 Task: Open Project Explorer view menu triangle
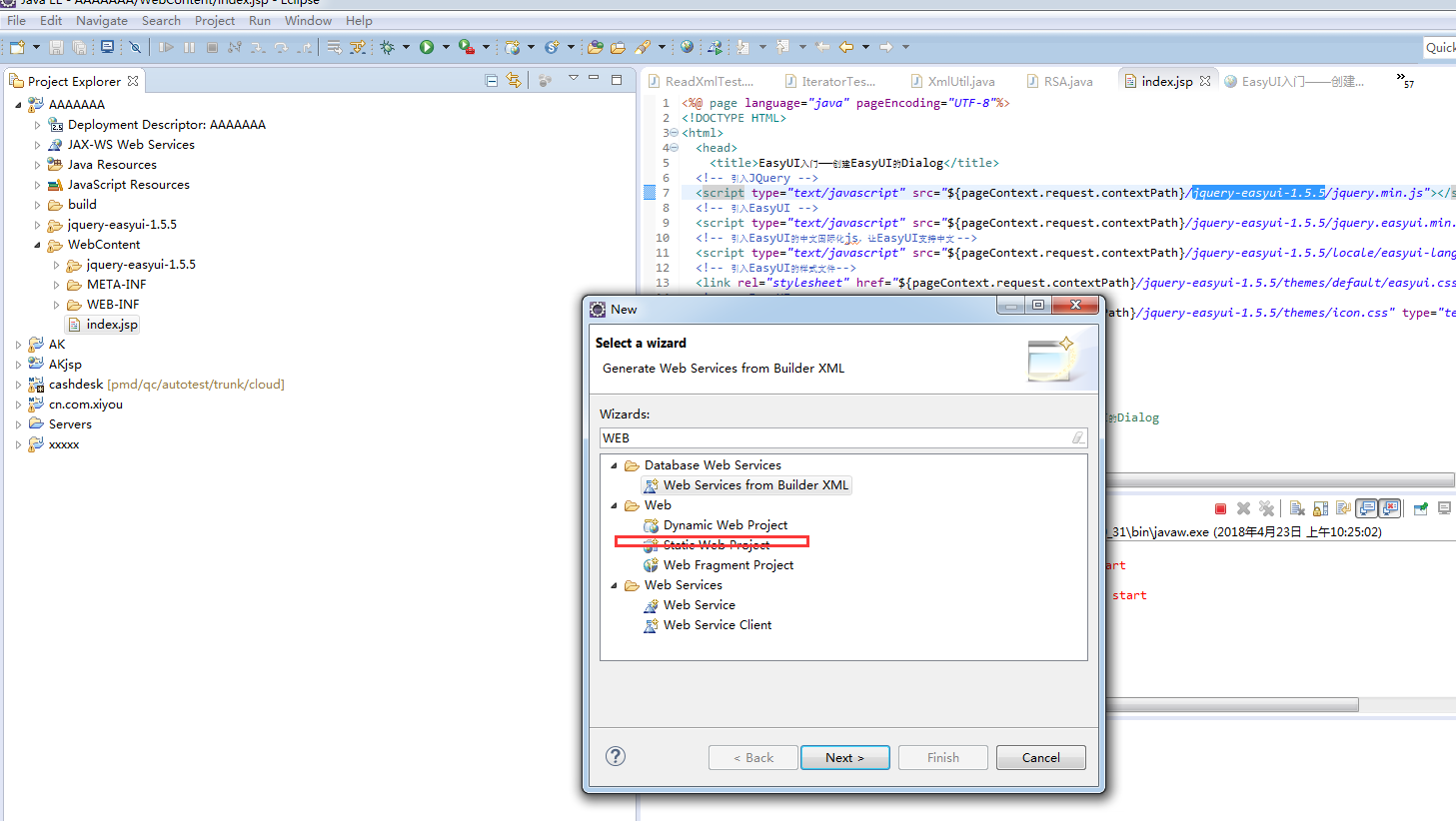(x=573, y=78)
